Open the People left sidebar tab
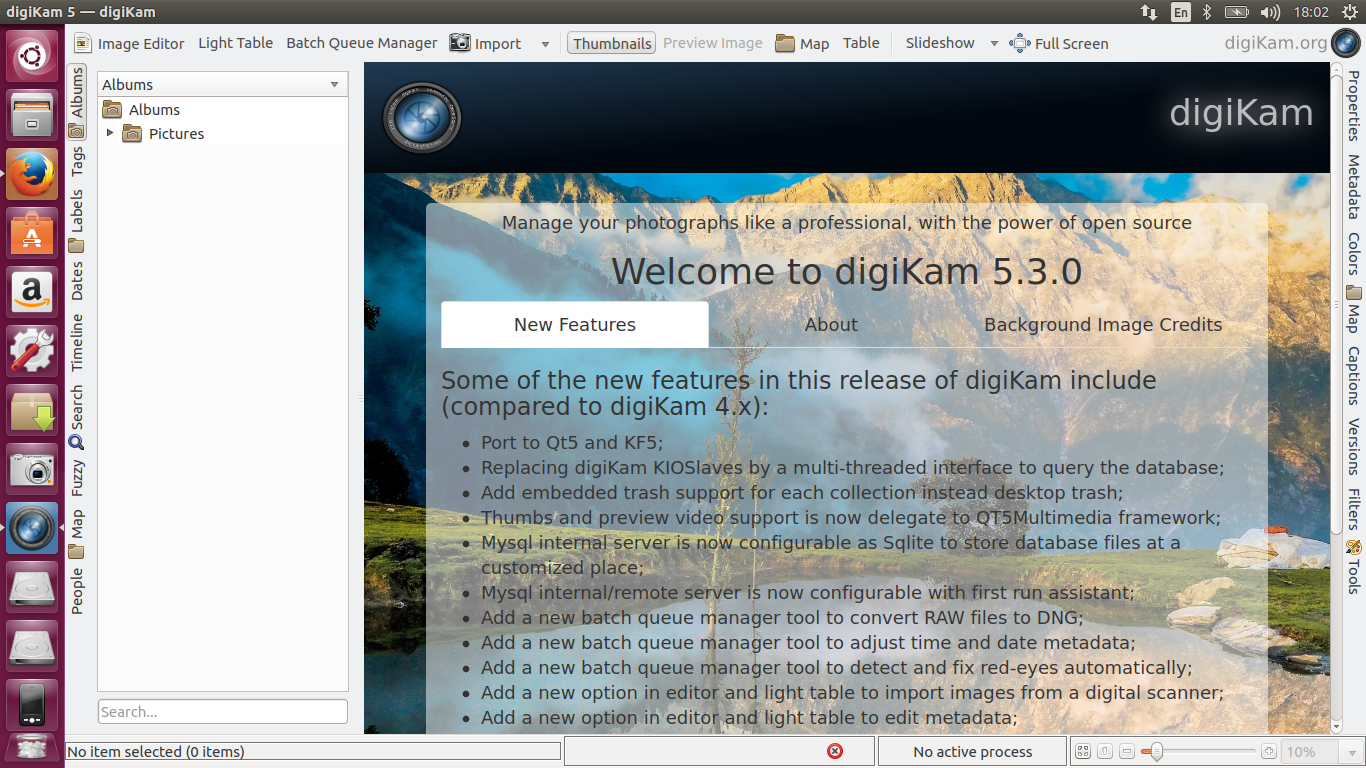1366x768 pixels. 77,590
